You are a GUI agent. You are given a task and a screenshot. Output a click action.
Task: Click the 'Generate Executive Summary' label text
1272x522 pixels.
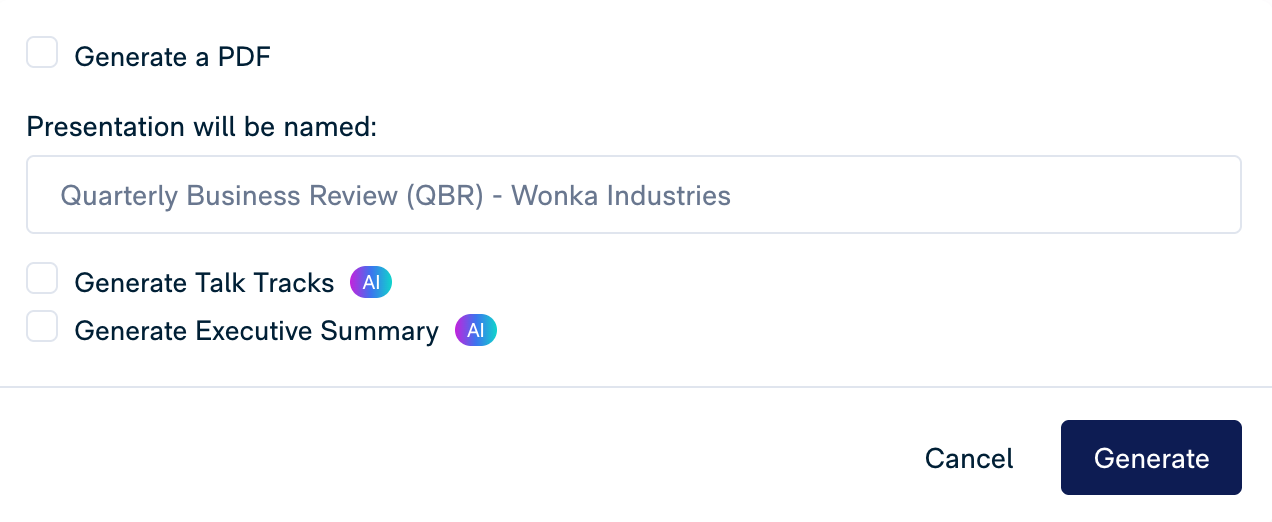click(x=256, y=331)
